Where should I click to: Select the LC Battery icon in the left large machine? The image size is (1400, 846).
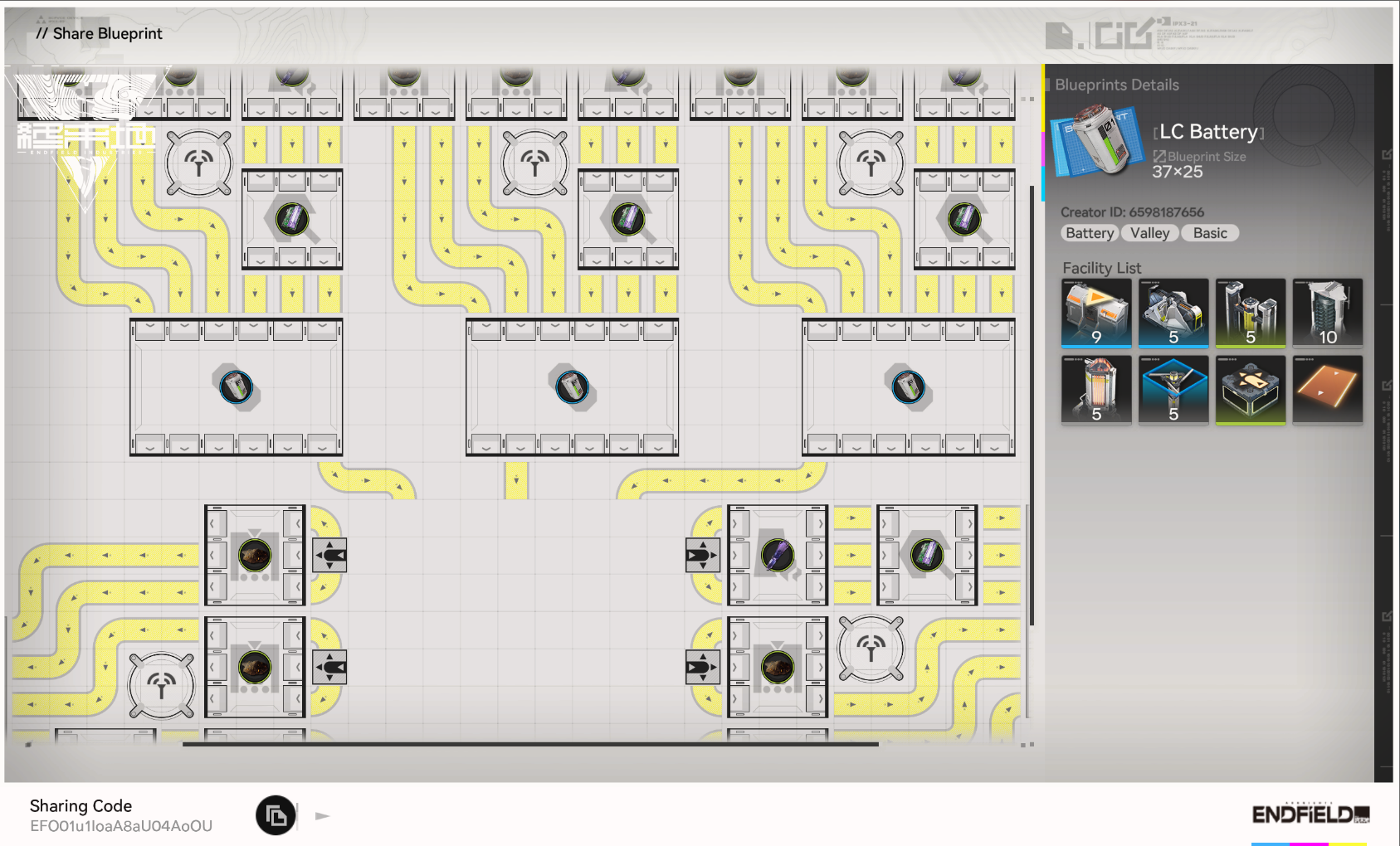tap(237, 387)
